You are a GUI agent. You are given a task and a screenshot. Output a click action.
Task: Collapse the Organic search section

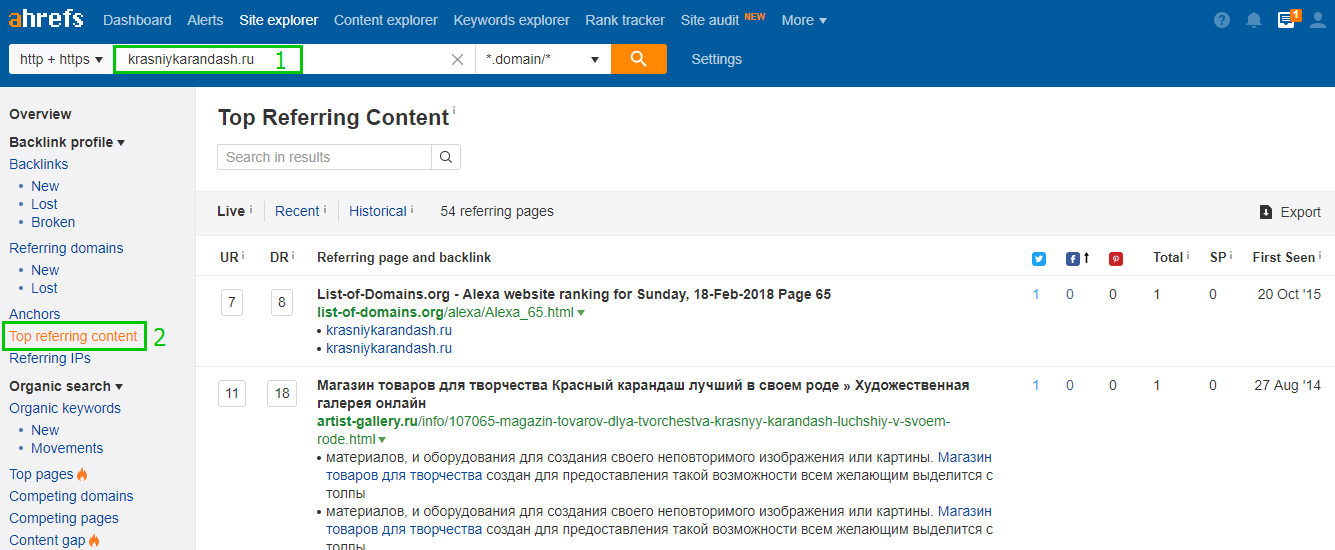click(x=66, y=386)
